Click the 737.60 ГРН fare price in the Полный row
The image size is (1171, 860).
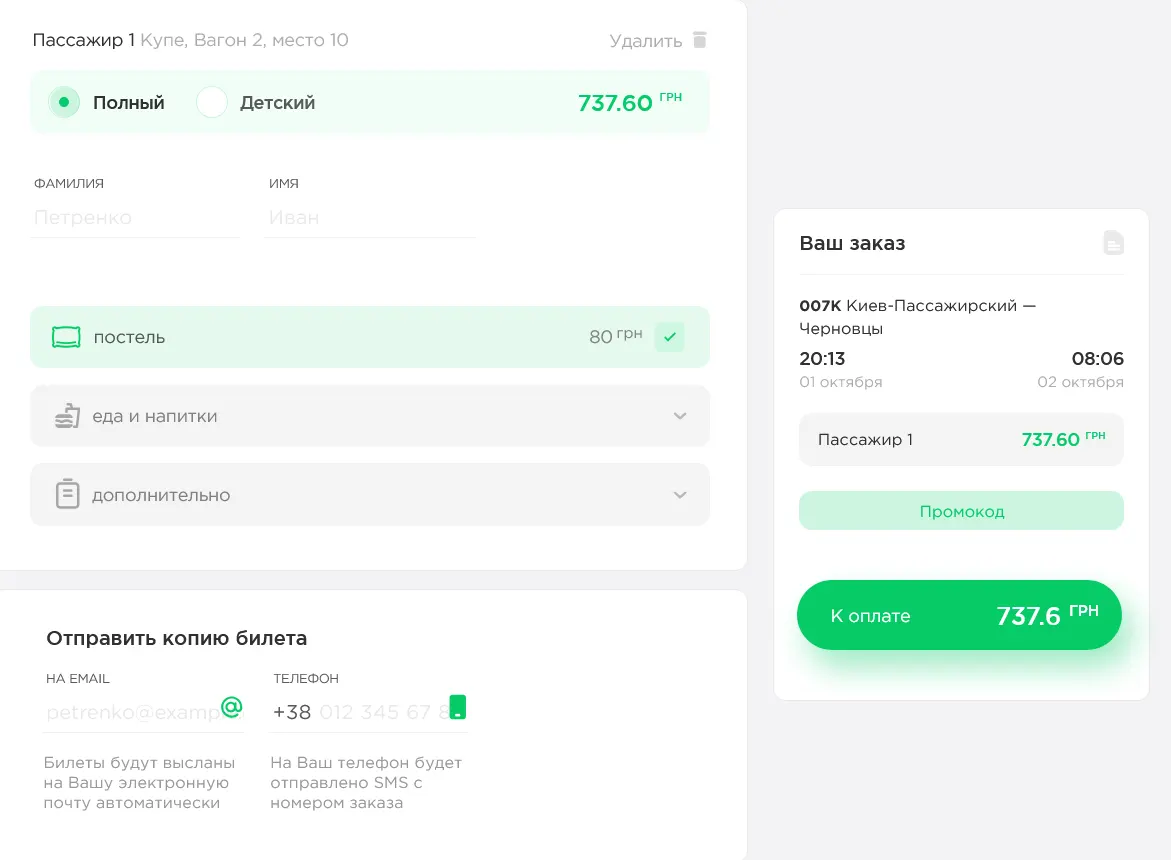(x=630, y=102)
